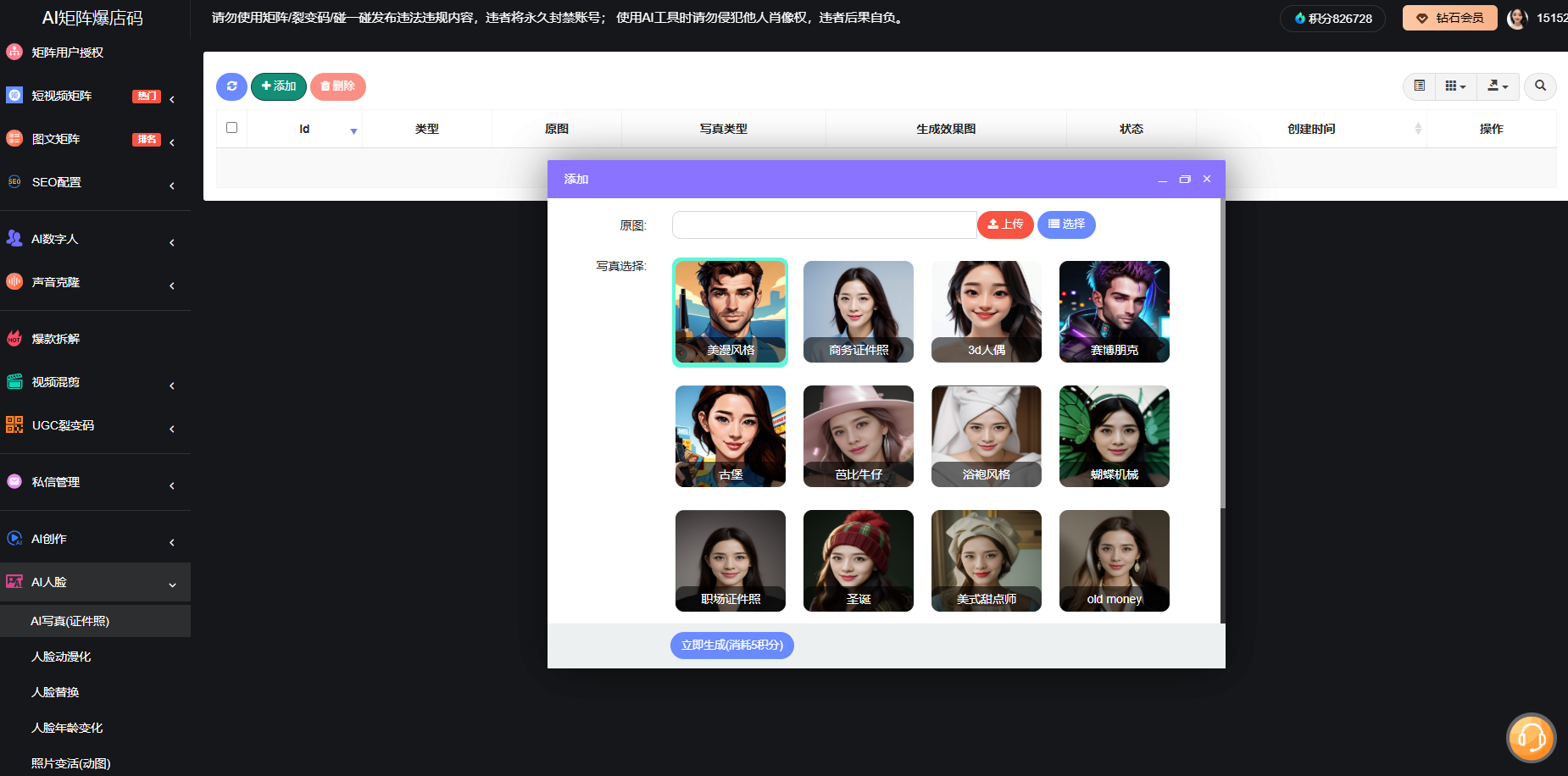Maximize the 添加 dialog
1568x776 pixels.
coord(1185,180)
